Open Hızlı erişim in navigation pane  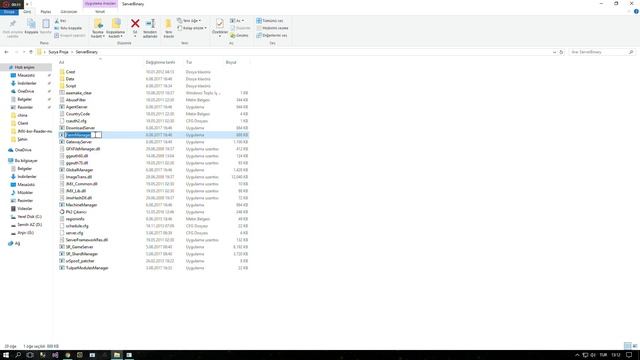tap(24, 67)
